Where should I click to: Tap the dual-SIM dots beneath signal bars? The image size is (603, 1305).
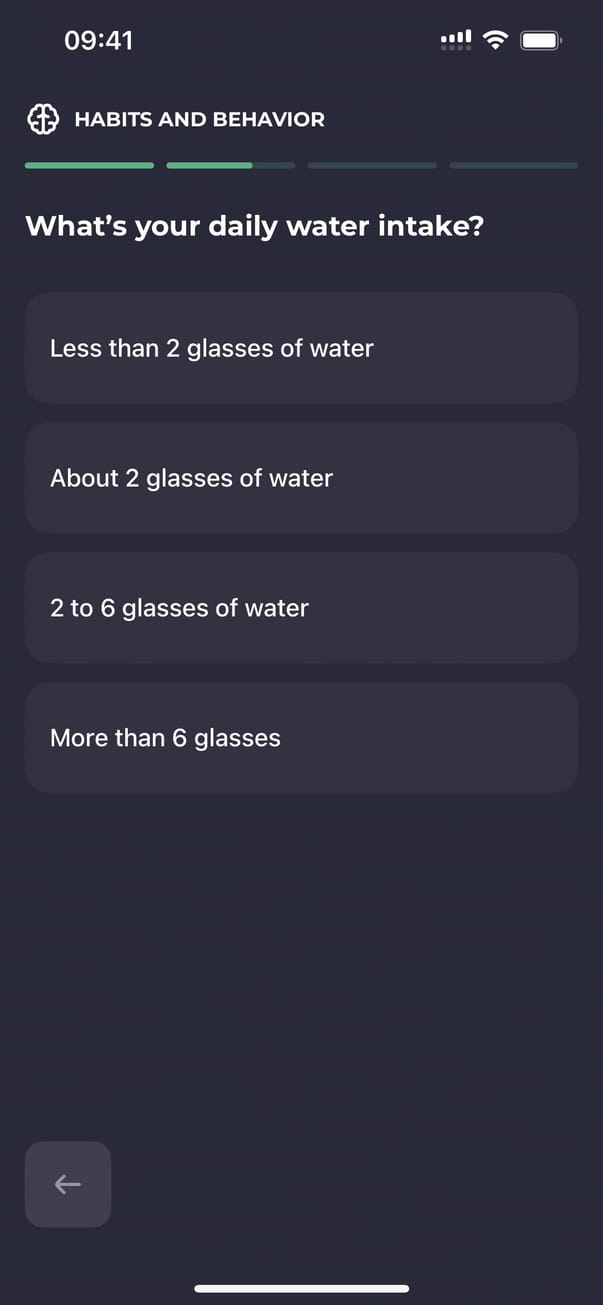click(456, 47)
